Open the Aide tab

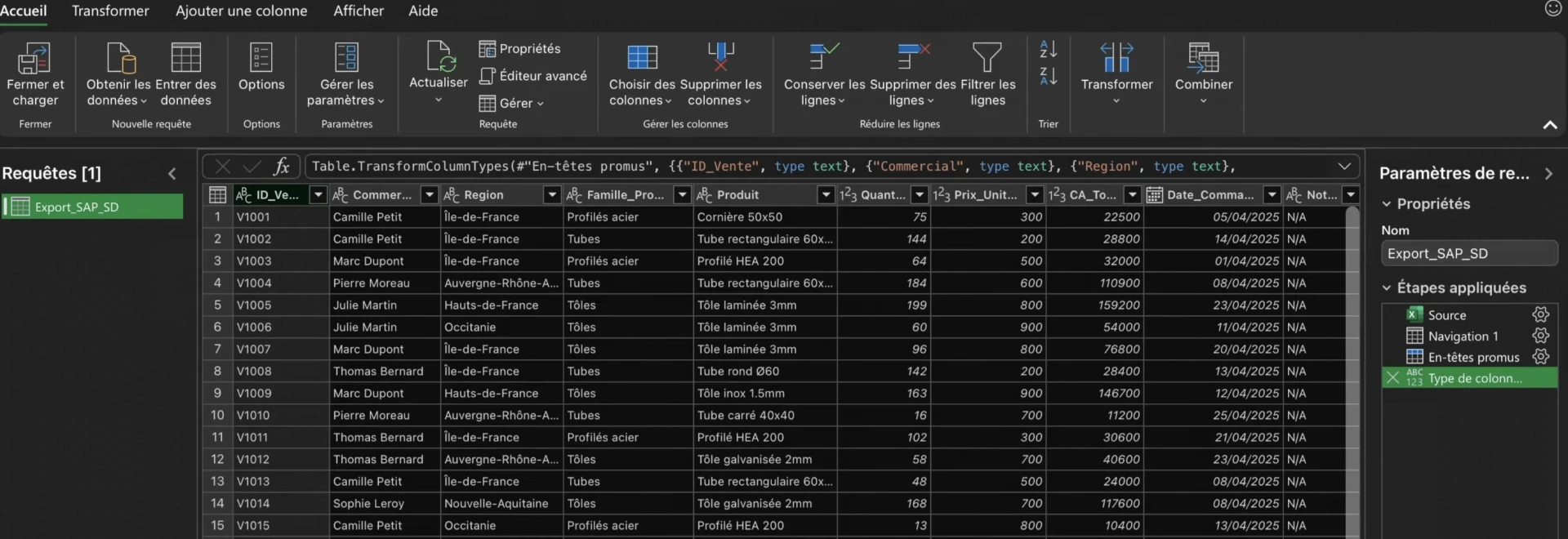[x=423, y=11]
